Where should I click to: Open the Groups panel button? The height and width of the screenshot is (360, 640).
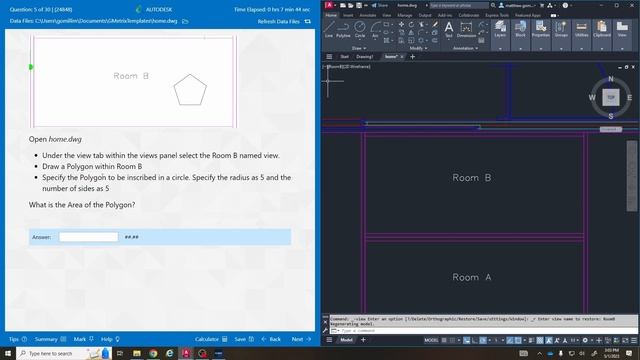point(561,29)
